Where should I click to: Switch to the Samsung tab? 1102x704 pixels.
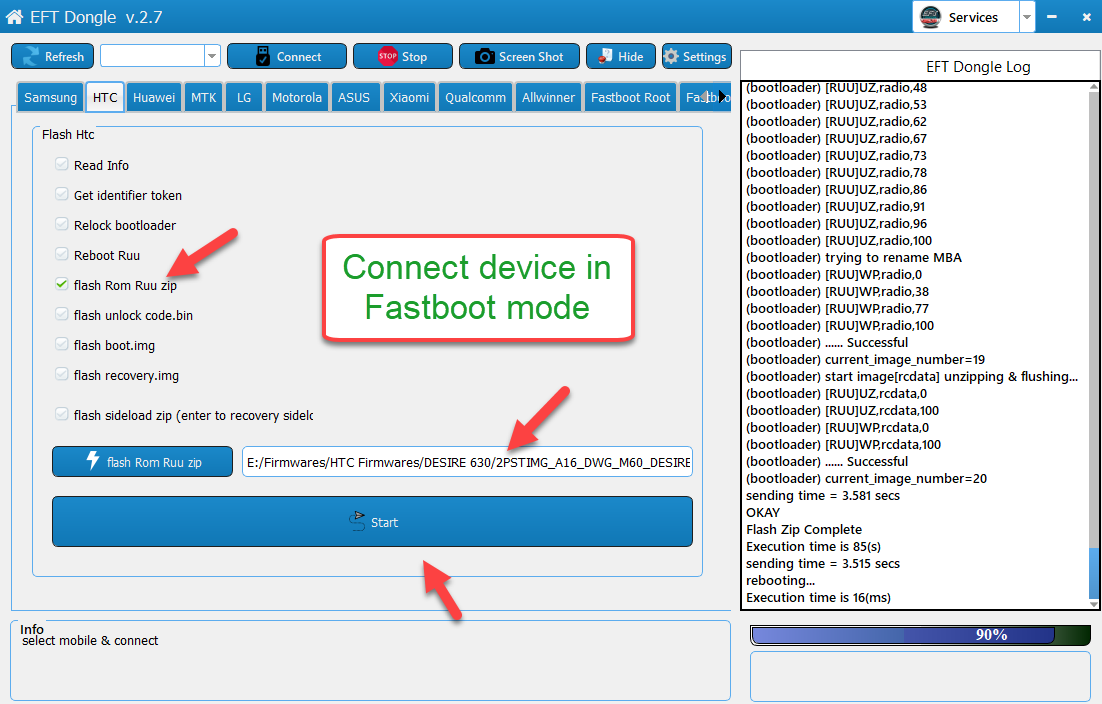click(x=51, y=98)
